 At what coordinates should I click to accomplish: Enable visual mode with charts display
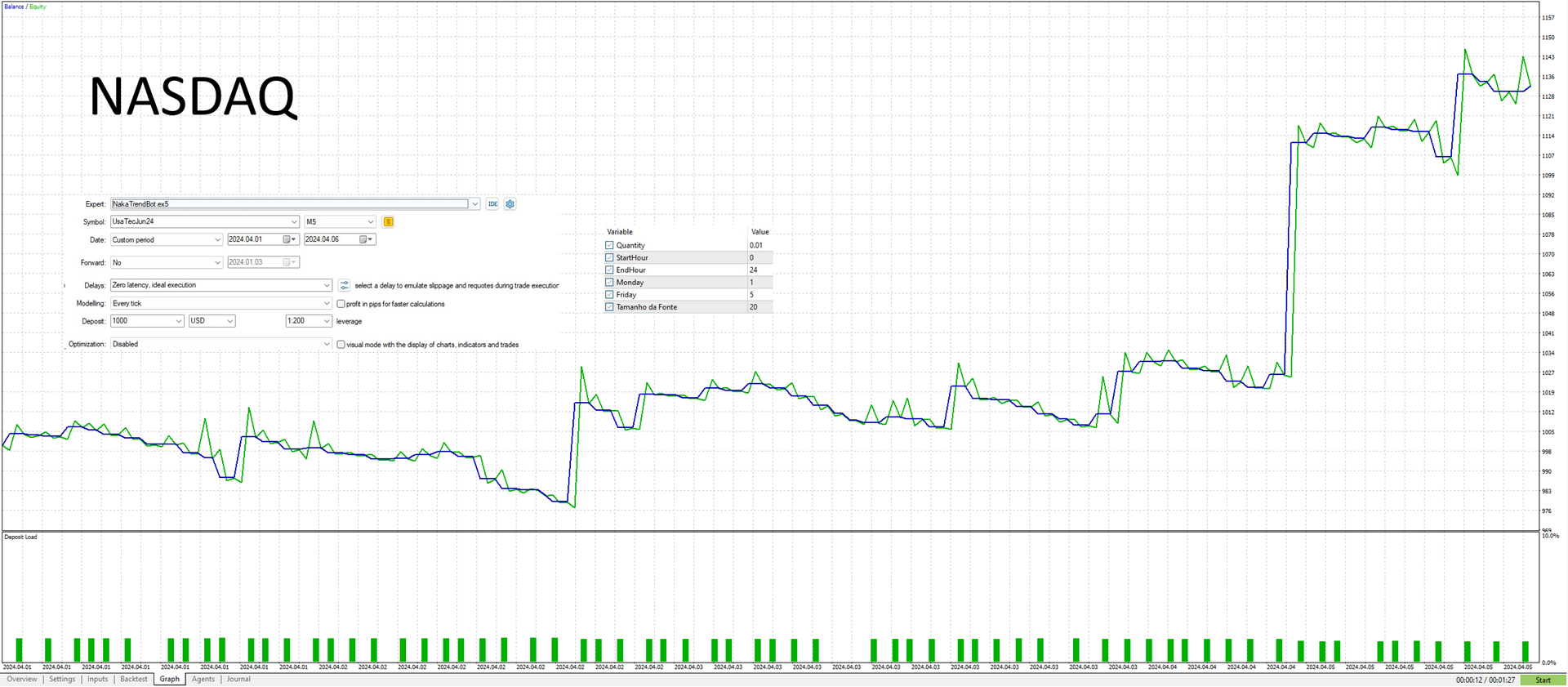click(x=341, y=345)
